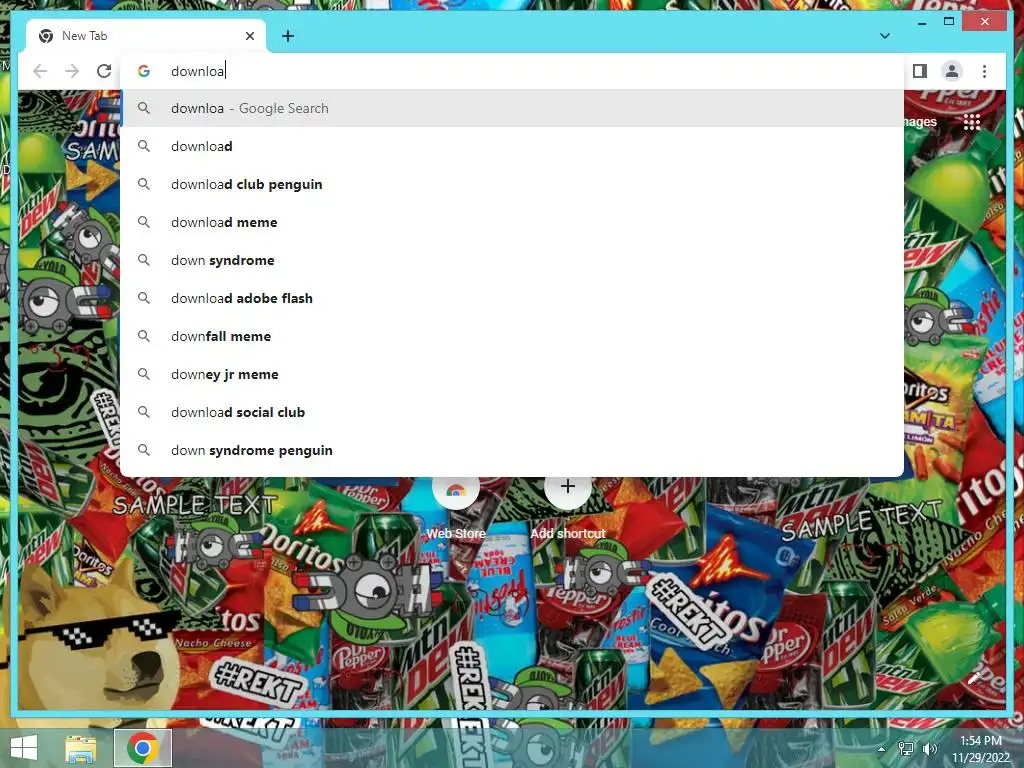1024x768 pixels.
Task: Choose 'download meme' suggestion
Action: [513, 222]
